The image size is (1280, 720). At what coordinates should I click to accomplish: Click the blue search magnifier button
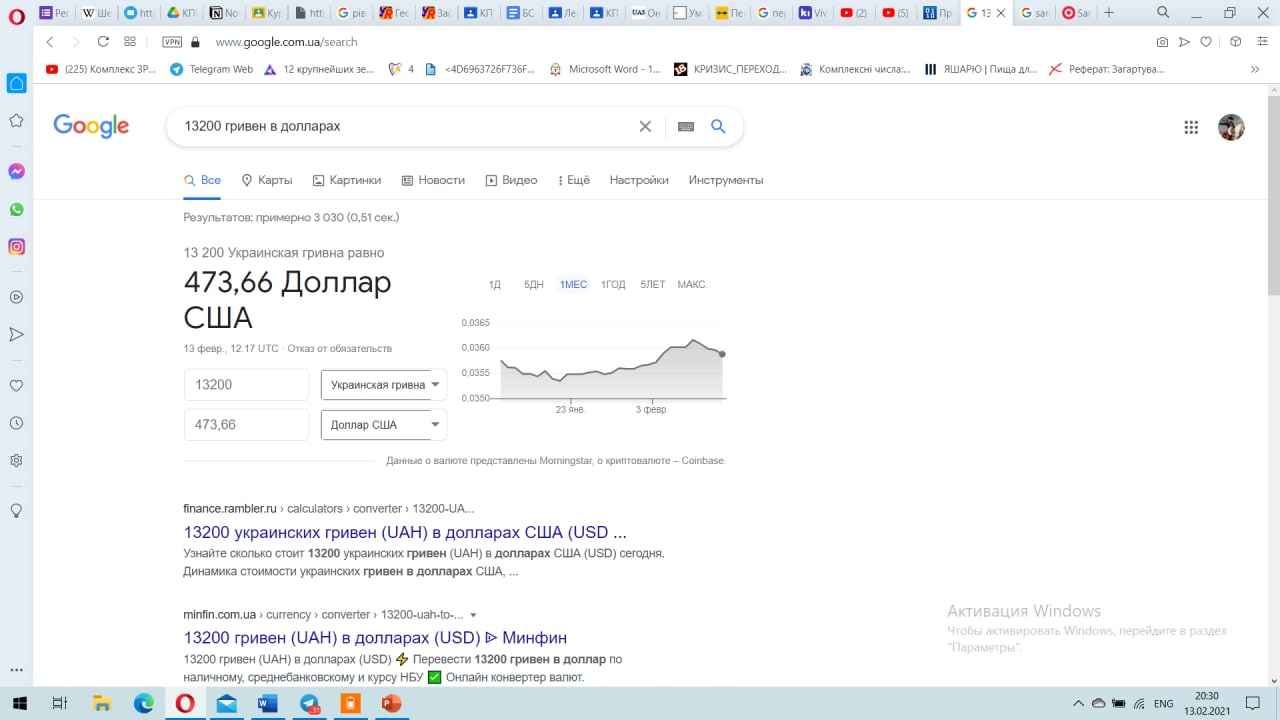click(x=718, y=126)
